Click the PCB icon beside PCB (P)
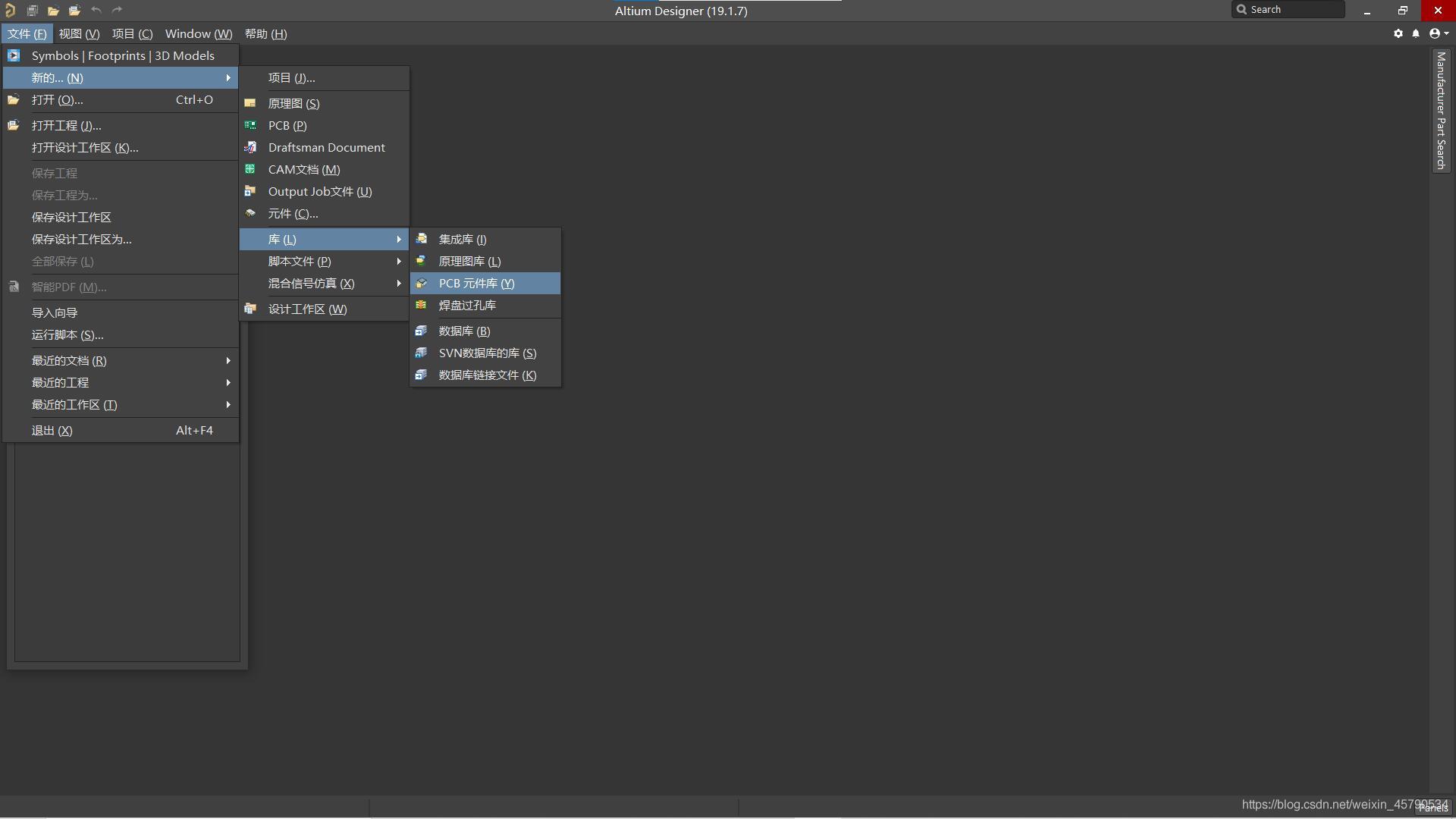Image resolution: width=1456 pixels, height=819 pixels. tap(250, 125)
